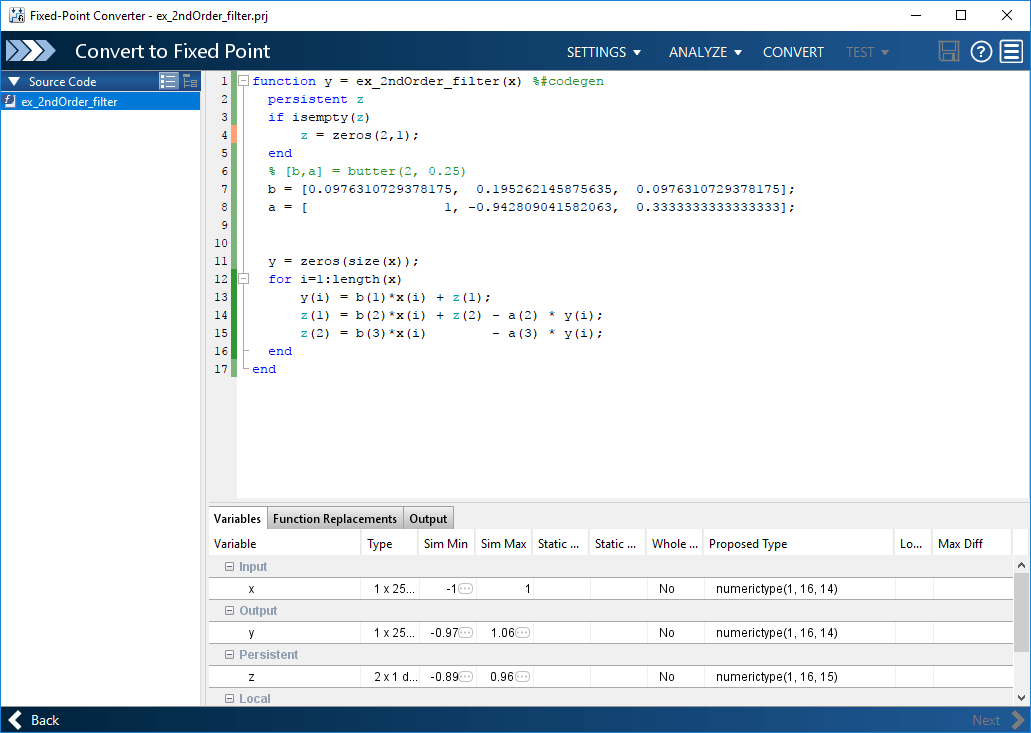Click ellipsis icon next to x Sim Min

click(x=466, y=588)
